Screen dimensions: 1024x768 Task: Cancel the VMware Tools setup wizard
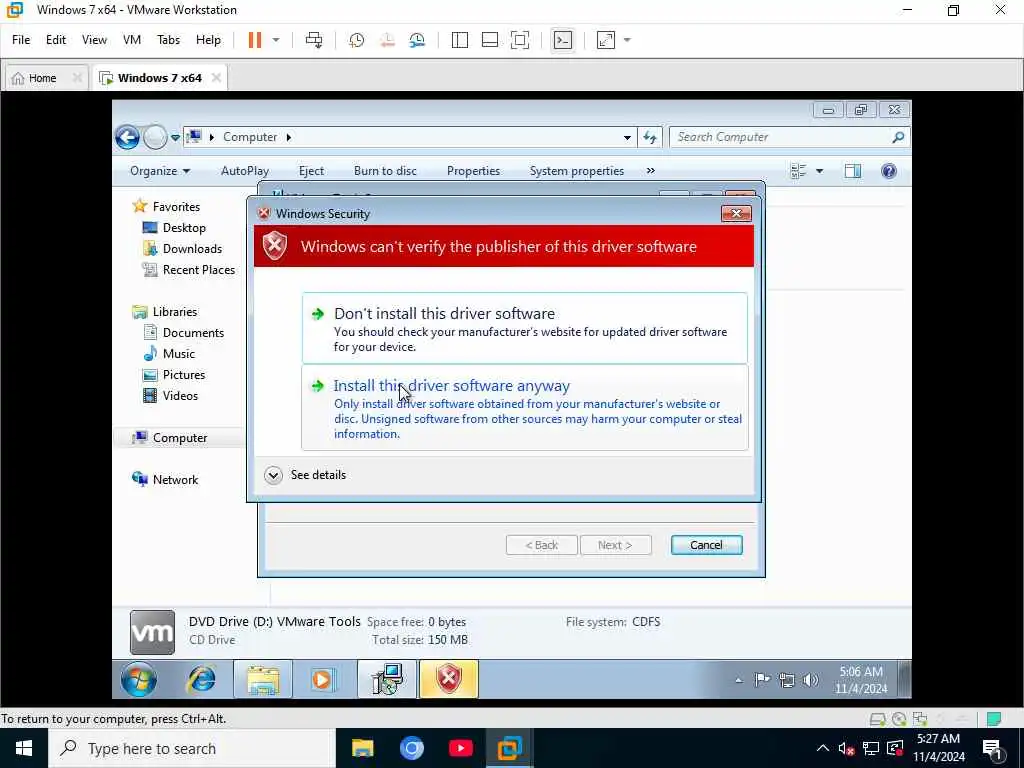click(707, 545)
